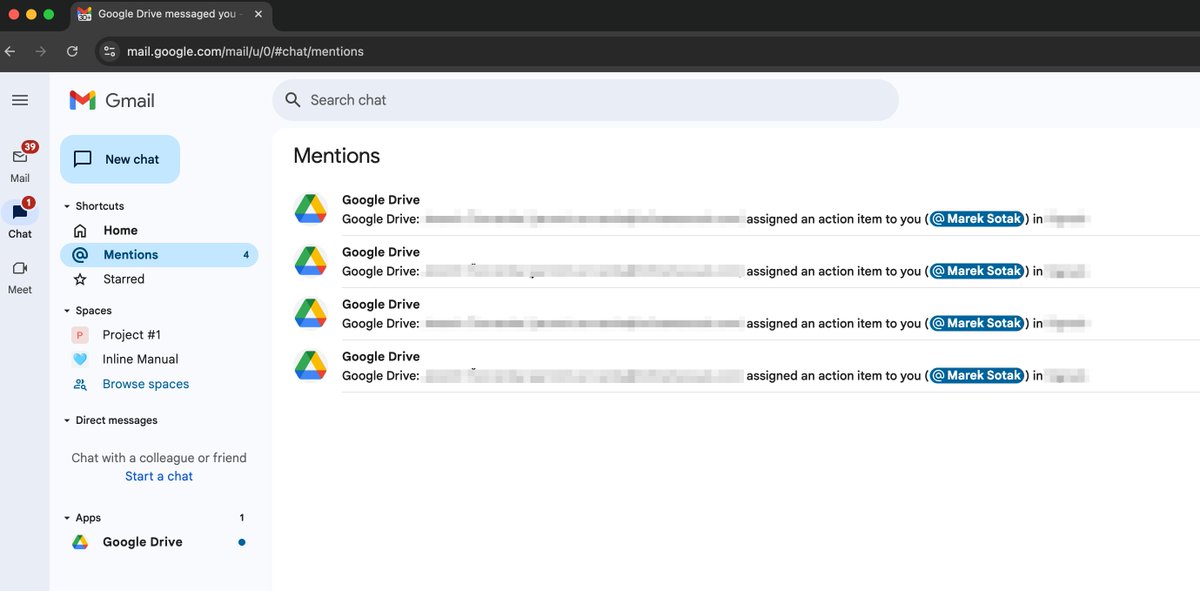Click the browser forward arrow

pyautogui.click(x=41, y=51)
